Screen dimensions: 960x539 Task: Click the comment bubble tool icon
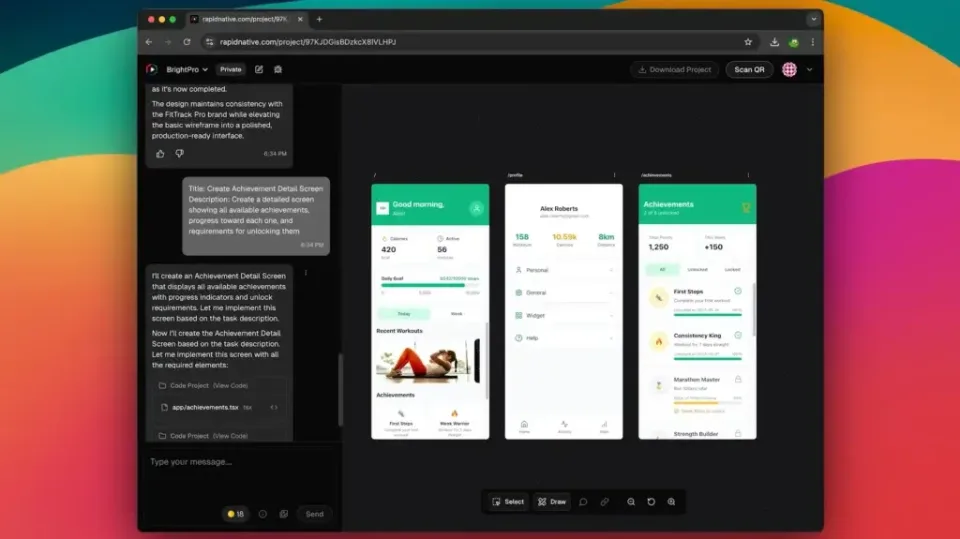click(x=583, y=502)
